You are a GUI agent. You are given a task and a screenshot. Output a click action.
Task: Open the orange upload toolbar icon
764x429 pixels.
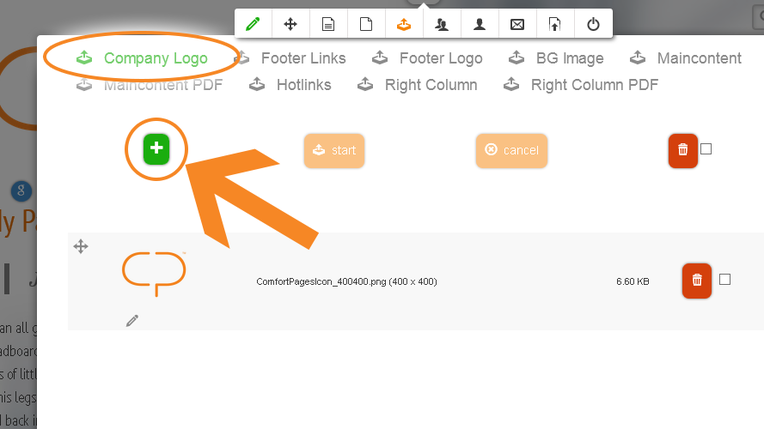pyautogui.click(x=404, y=24)
